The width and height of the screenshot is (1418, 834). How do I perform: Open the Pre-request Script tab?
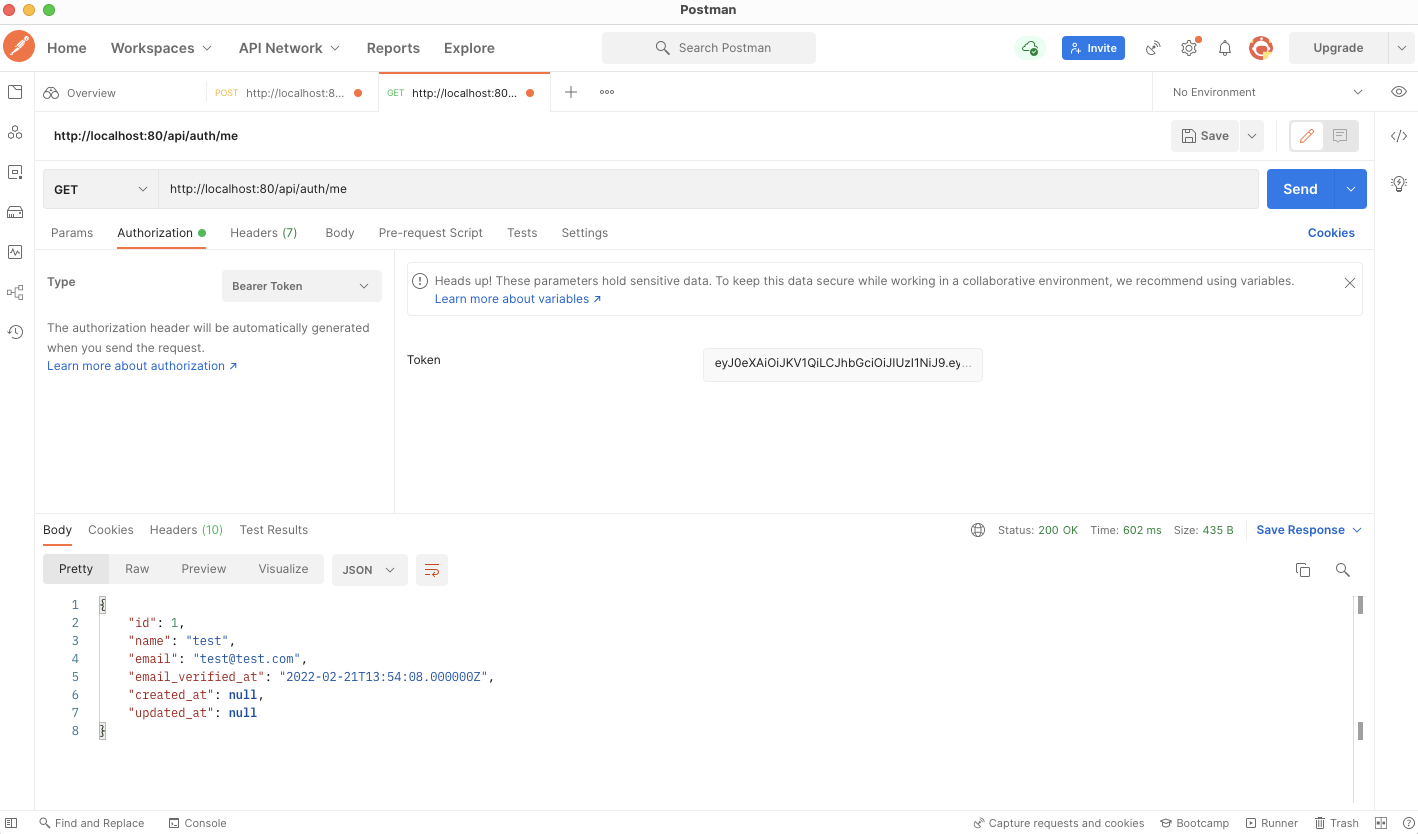click(431, 233)
